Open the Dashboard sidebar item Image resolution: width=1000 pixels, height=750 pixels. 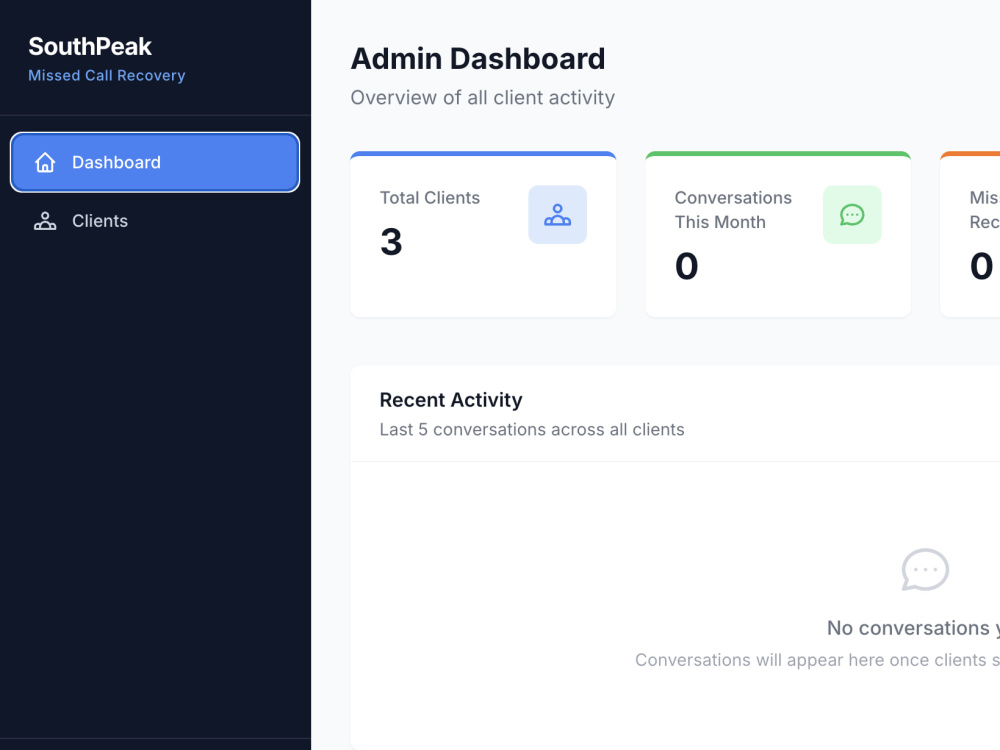(x=155, y=162)
